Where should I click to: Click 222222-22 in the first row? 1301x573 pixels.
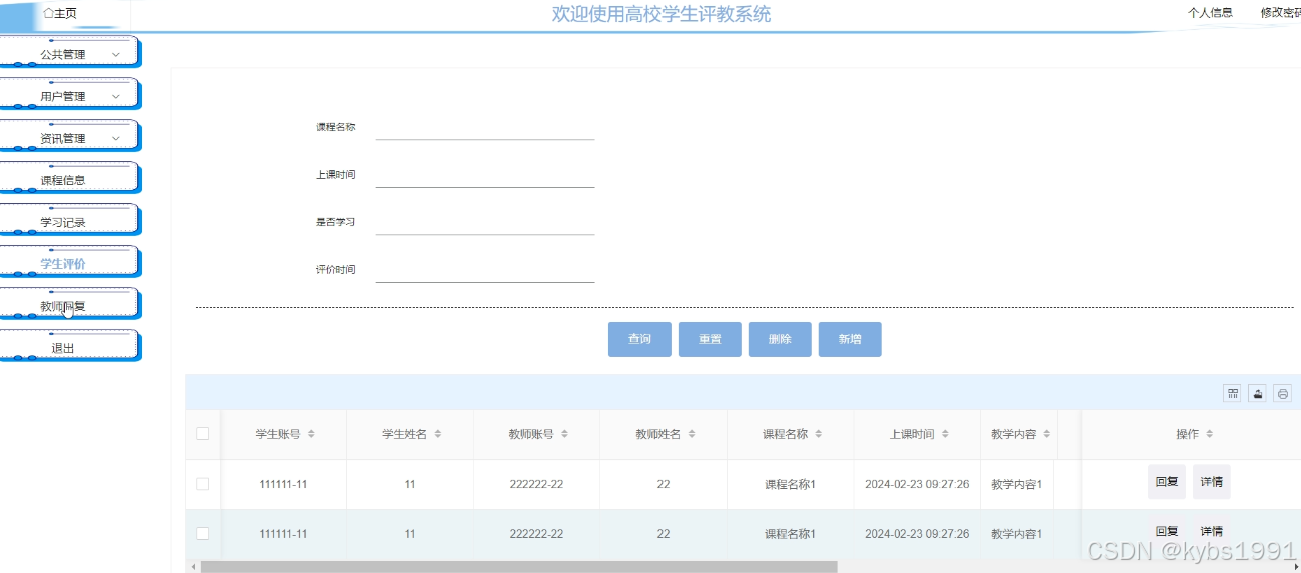click(536, 484)
